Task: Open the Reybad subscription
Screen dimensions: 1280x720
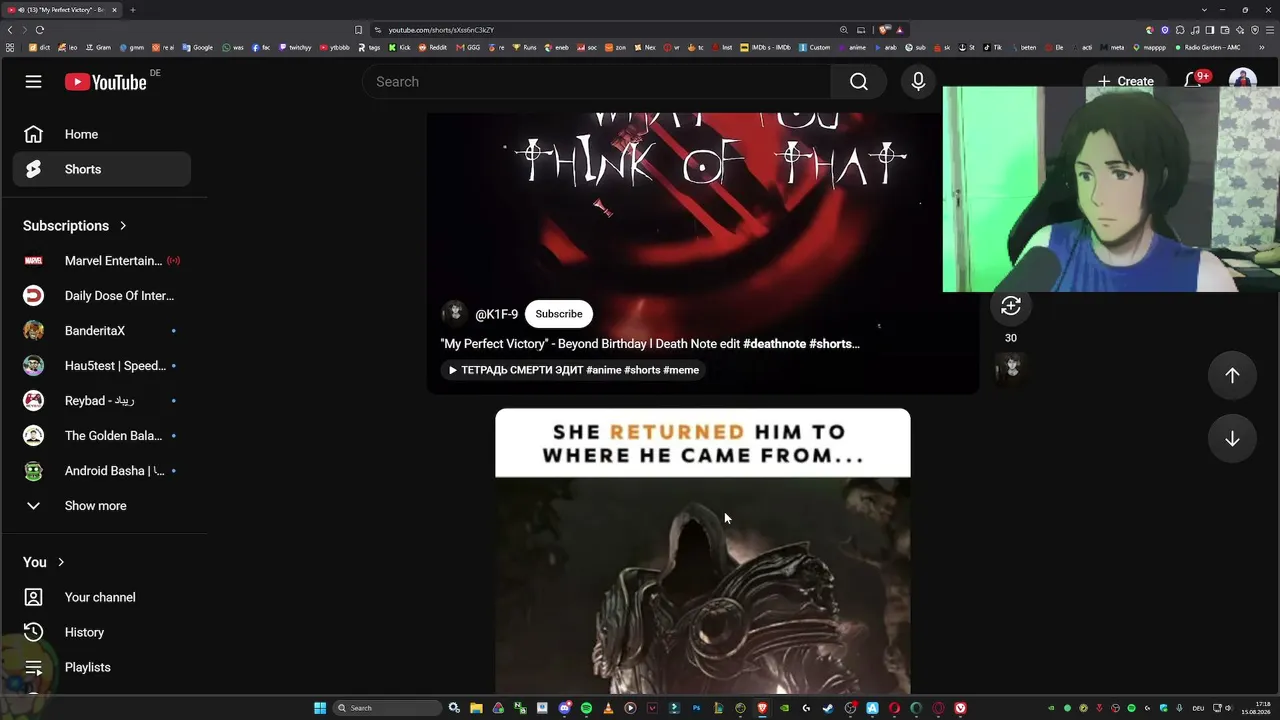Action: tap(101, 401)
